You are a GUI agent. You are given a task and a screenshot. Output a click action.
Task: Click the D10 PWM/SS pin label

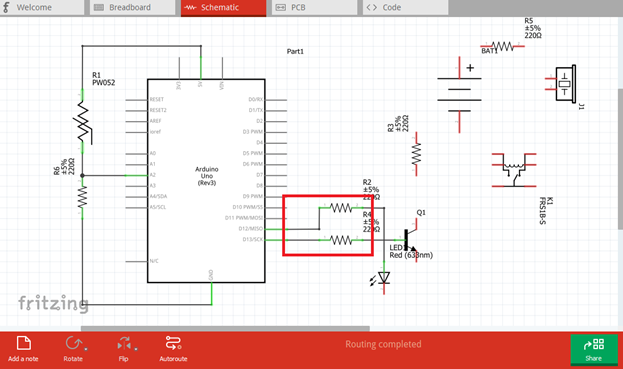click(248, 207)
